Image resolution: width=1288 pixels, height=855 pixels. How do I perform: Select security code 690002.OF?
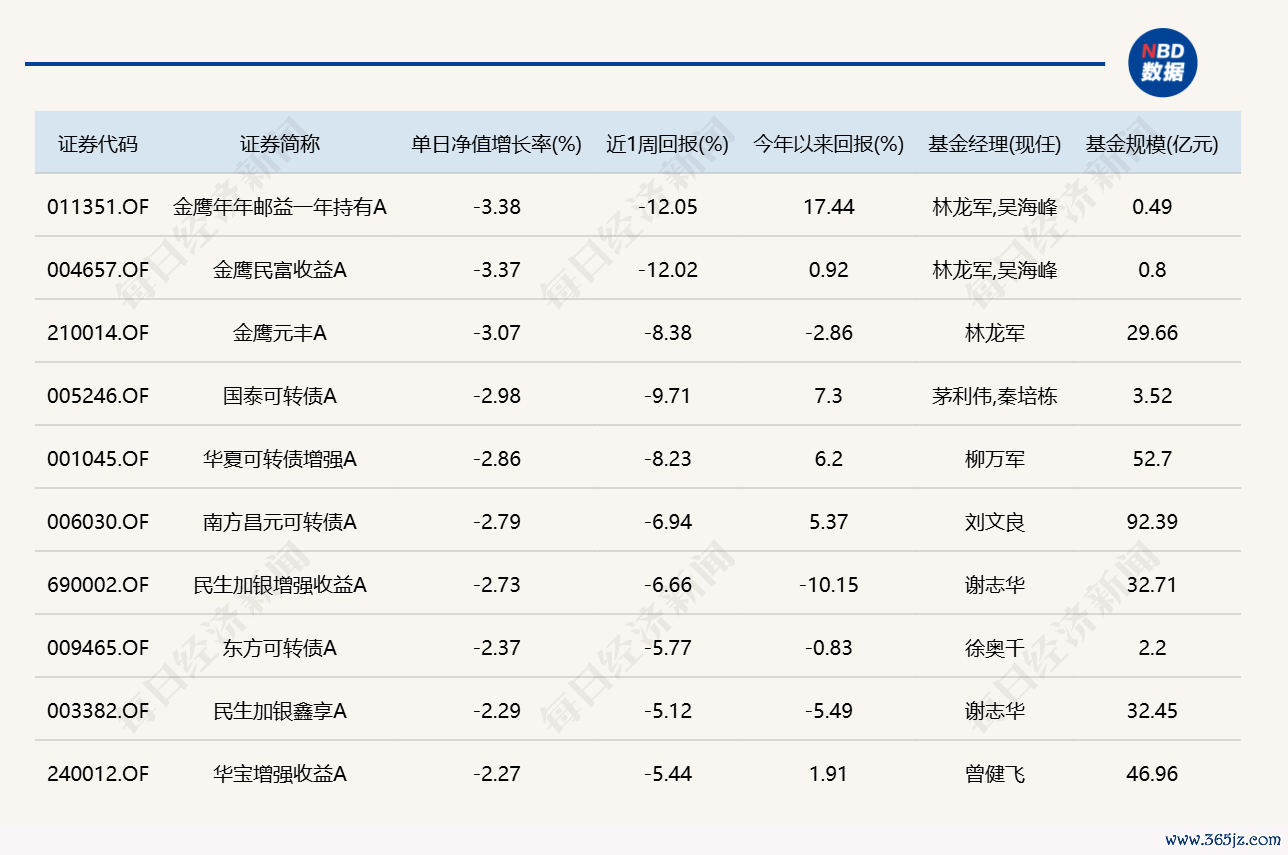(98, 585)
